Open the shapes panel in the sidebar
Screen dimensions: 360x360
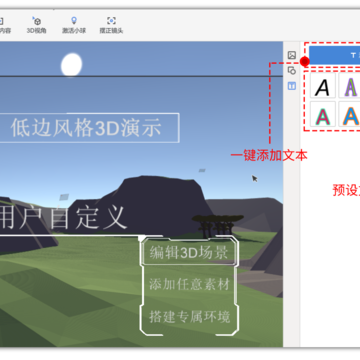[292, 70]
